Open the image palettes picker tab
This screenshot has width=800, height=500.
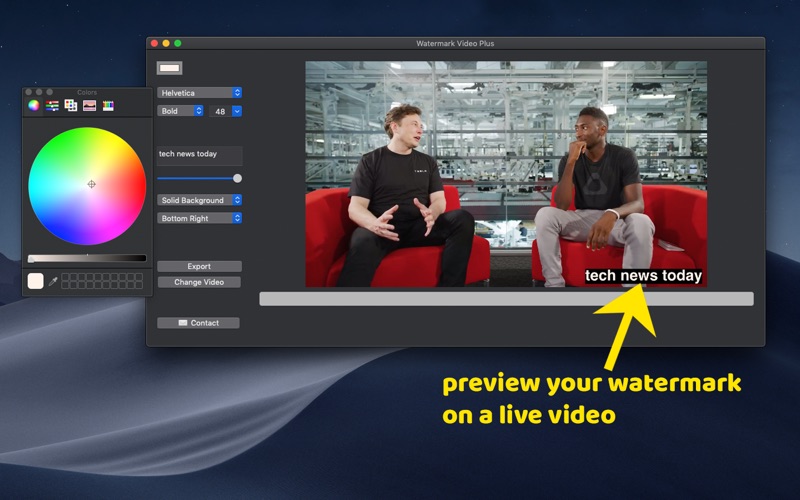pos(89,106)
